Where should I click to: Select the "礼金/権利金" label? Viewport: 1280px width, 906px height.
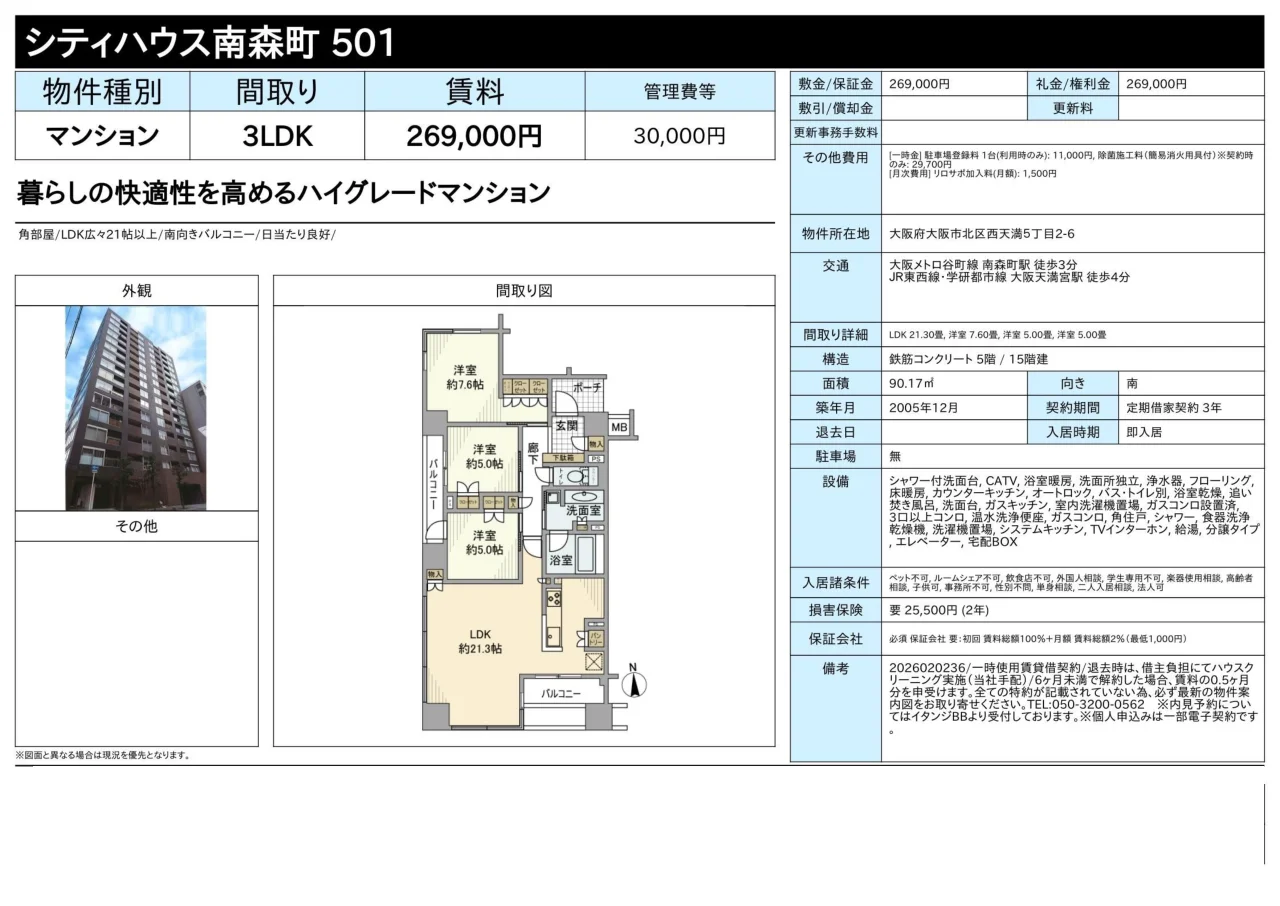(1073, 85)
